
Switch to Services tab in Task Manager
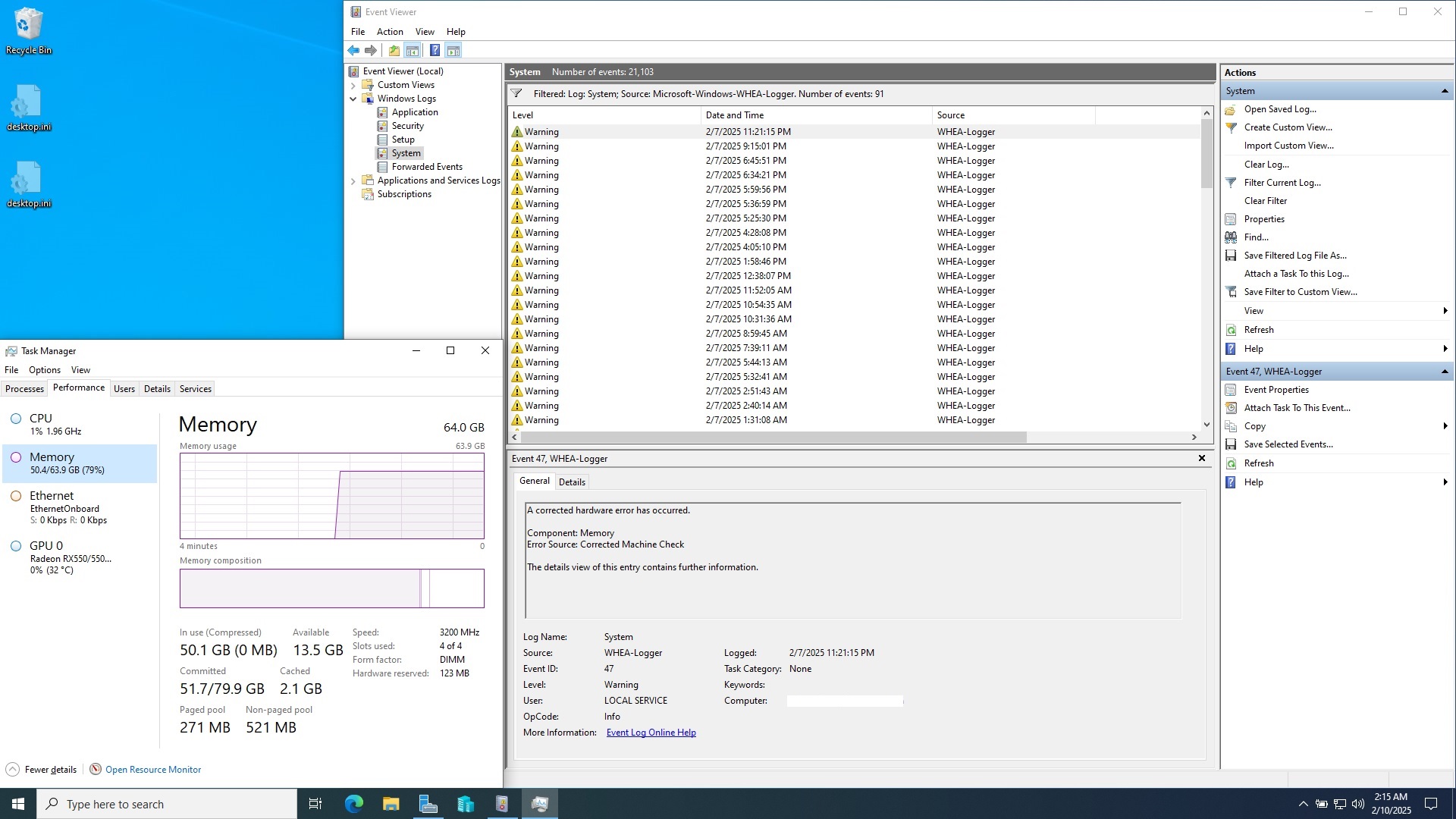(195, 389)
